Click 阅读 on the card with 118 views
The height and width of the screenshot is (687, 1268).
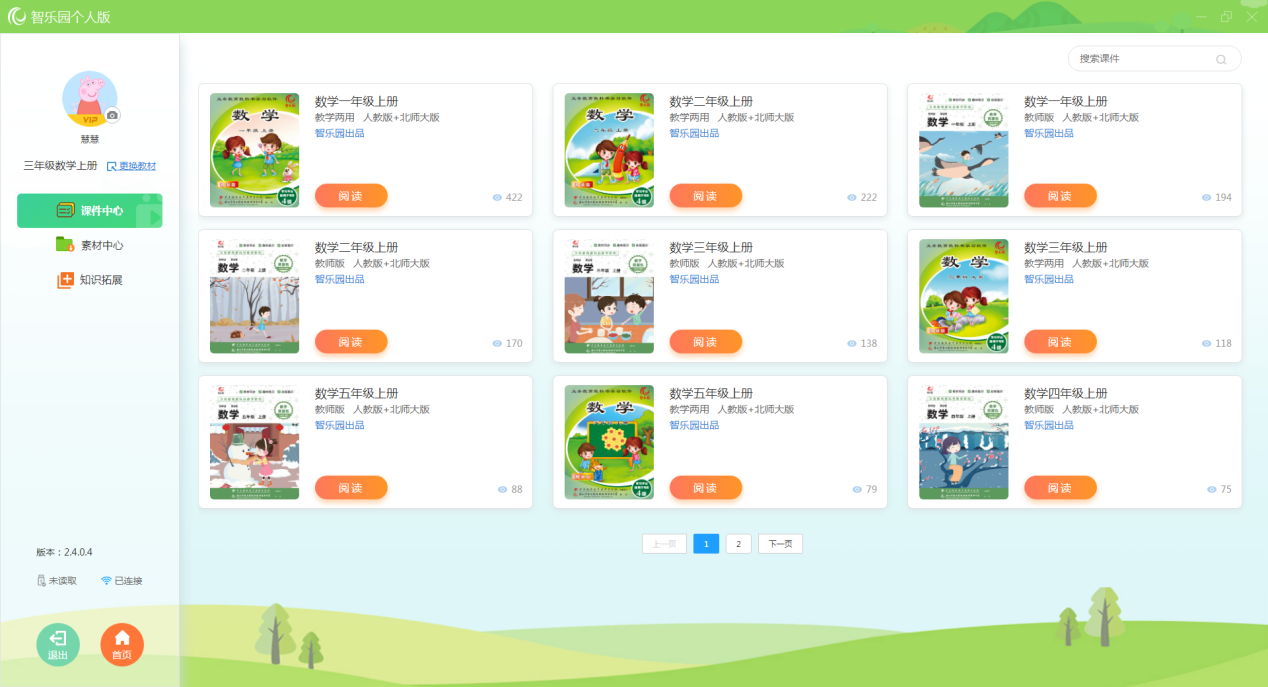point(1060,342)
